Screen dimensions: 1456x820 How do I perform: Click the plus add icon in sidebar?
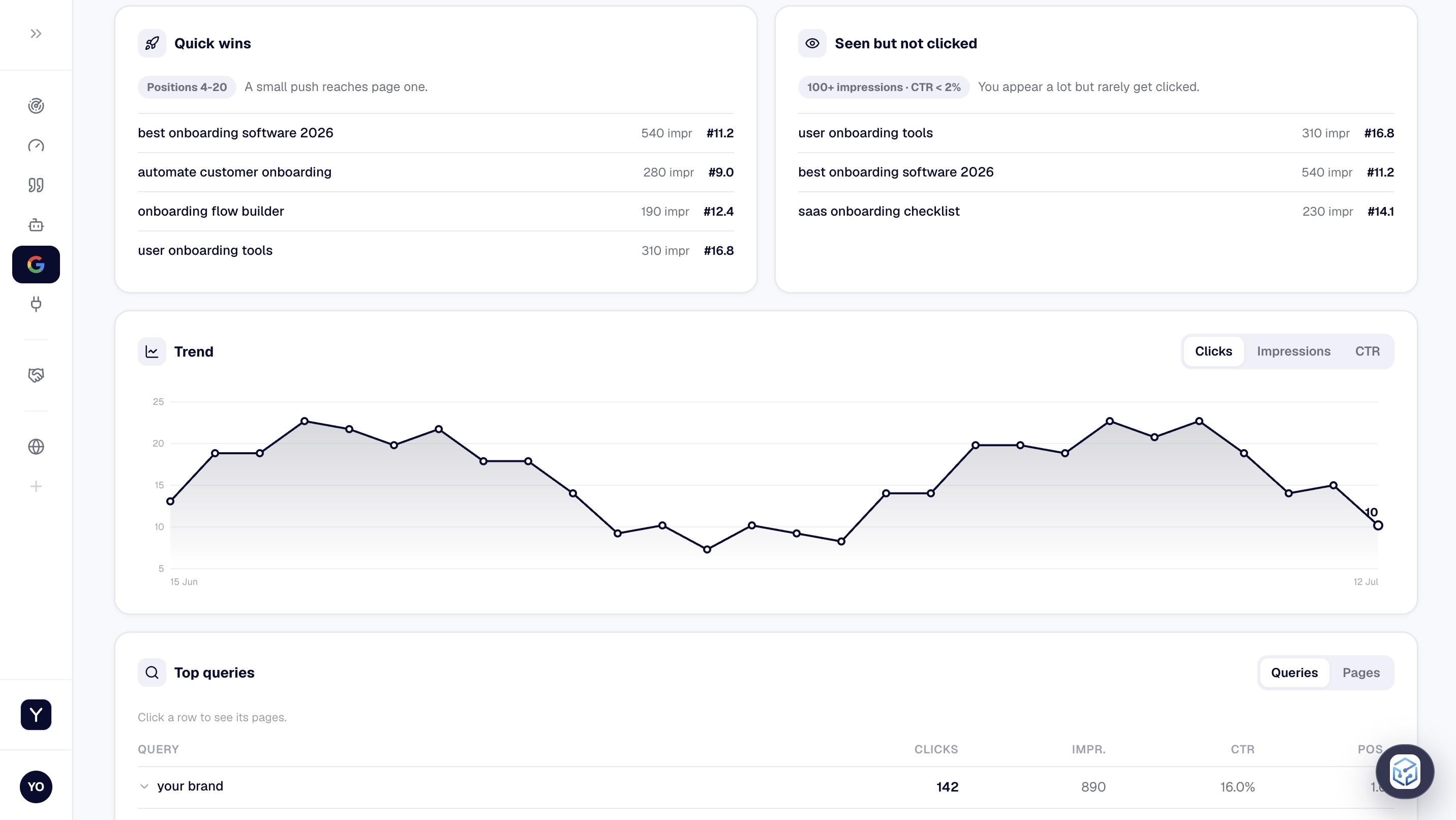pyautogui.click(x=36, y=486)
